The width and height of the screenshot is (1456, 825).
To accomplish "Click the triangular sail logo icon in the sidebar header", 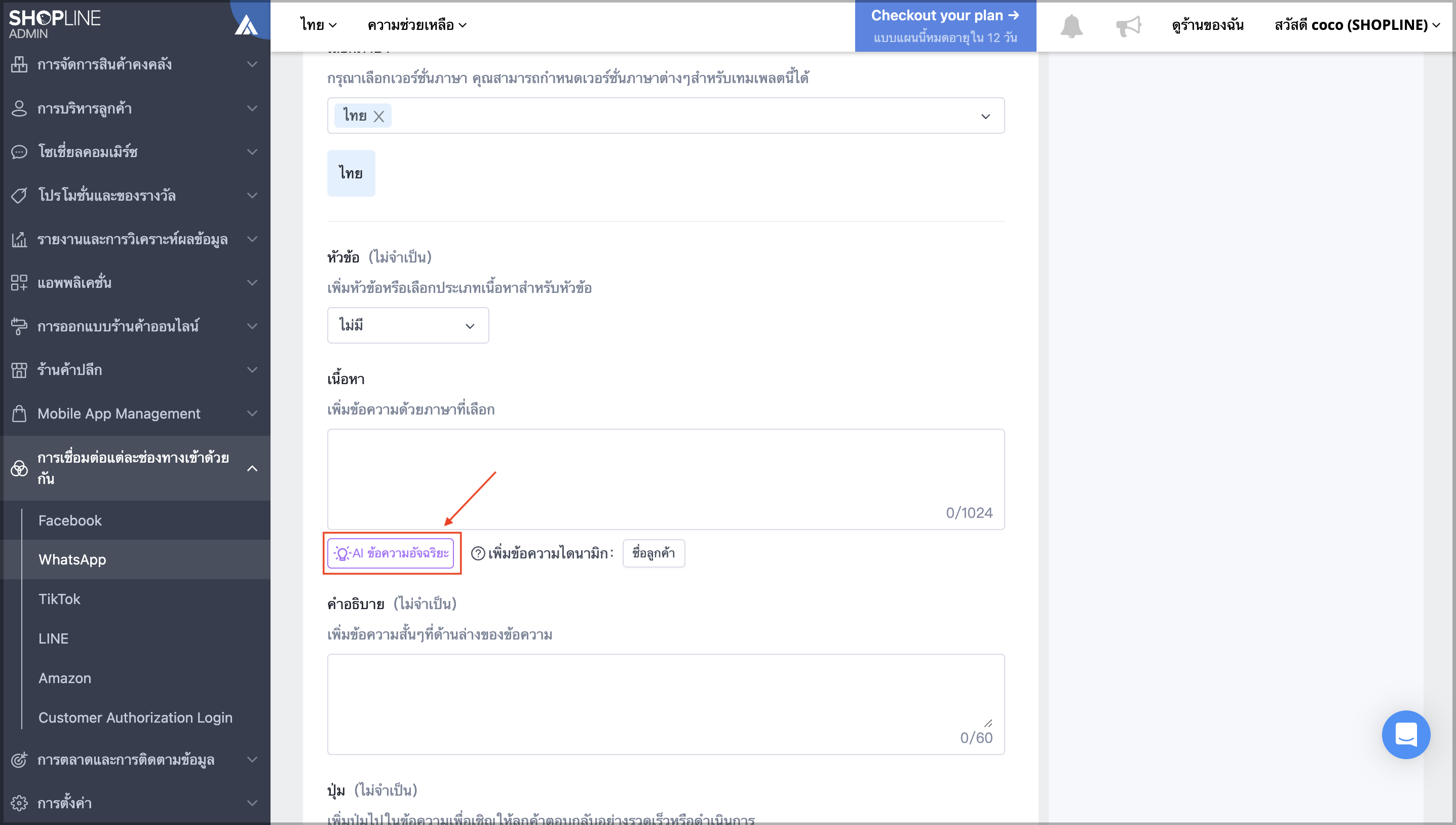I will pos(246,24).
